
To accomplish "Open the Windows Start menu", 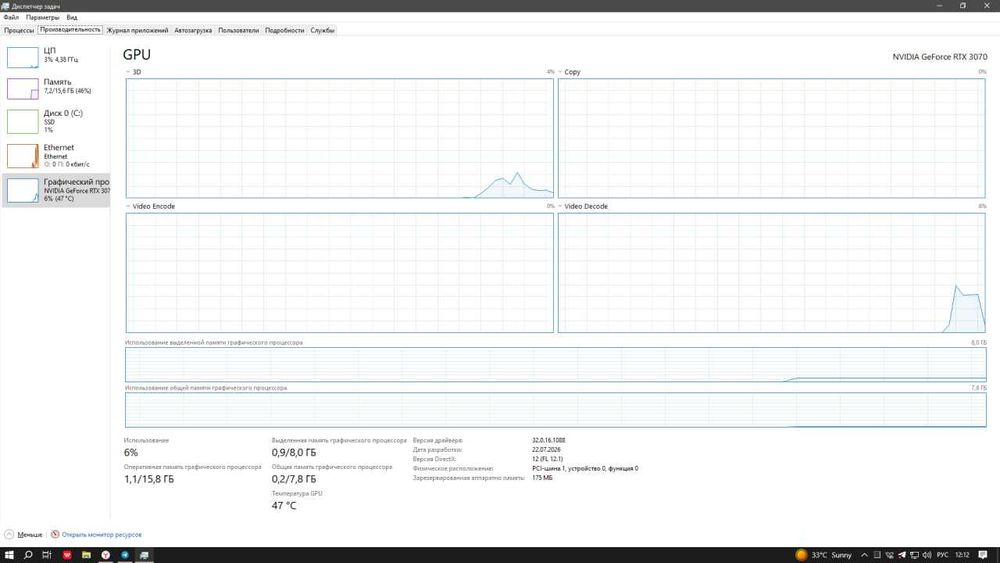I will click(x=9, y=555).
